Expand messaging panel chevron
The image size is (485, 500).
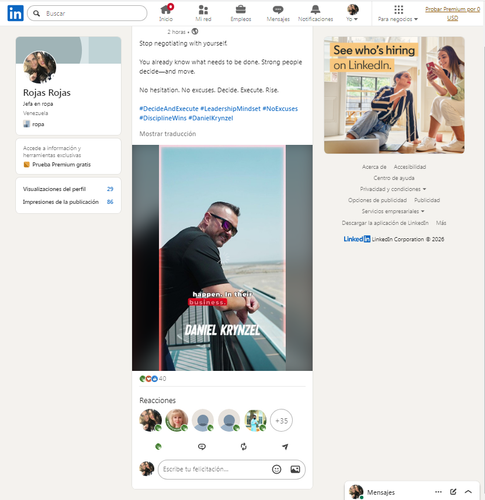pyautogui.click(x=468, y=492)
